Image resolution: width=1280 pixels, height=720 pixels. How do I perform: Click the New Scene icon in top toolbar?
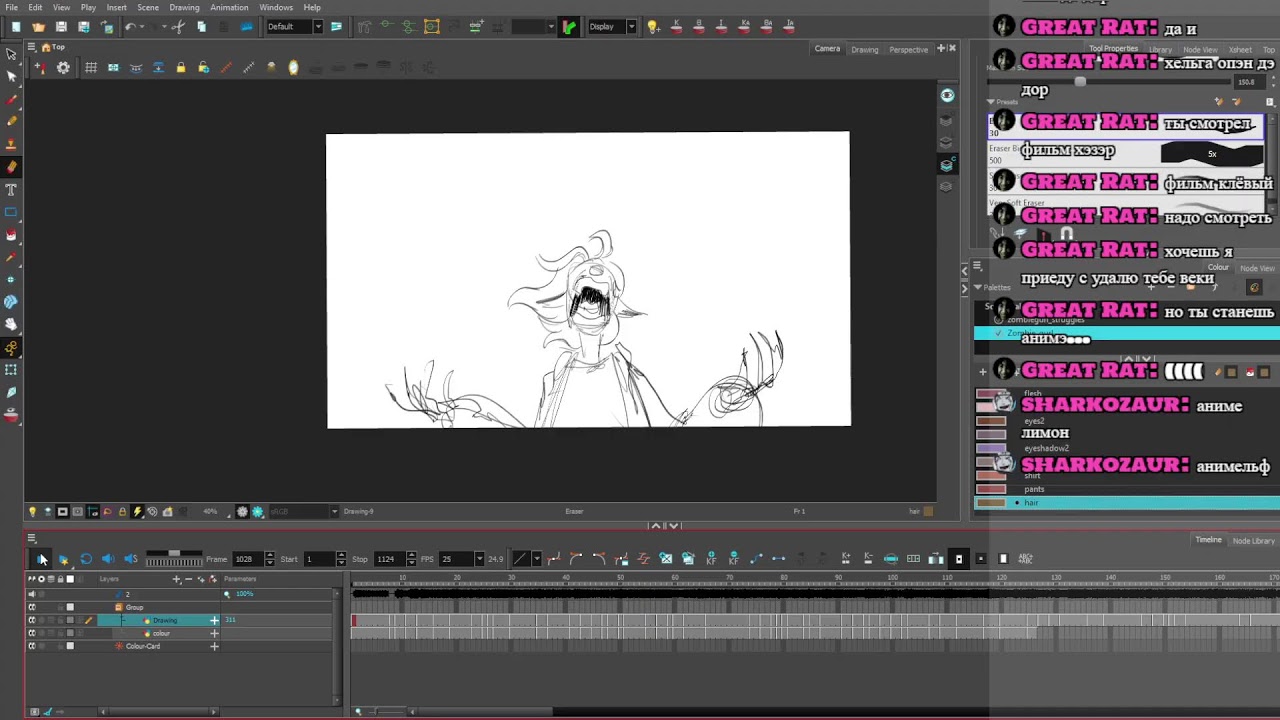click(x=16, y=27)
